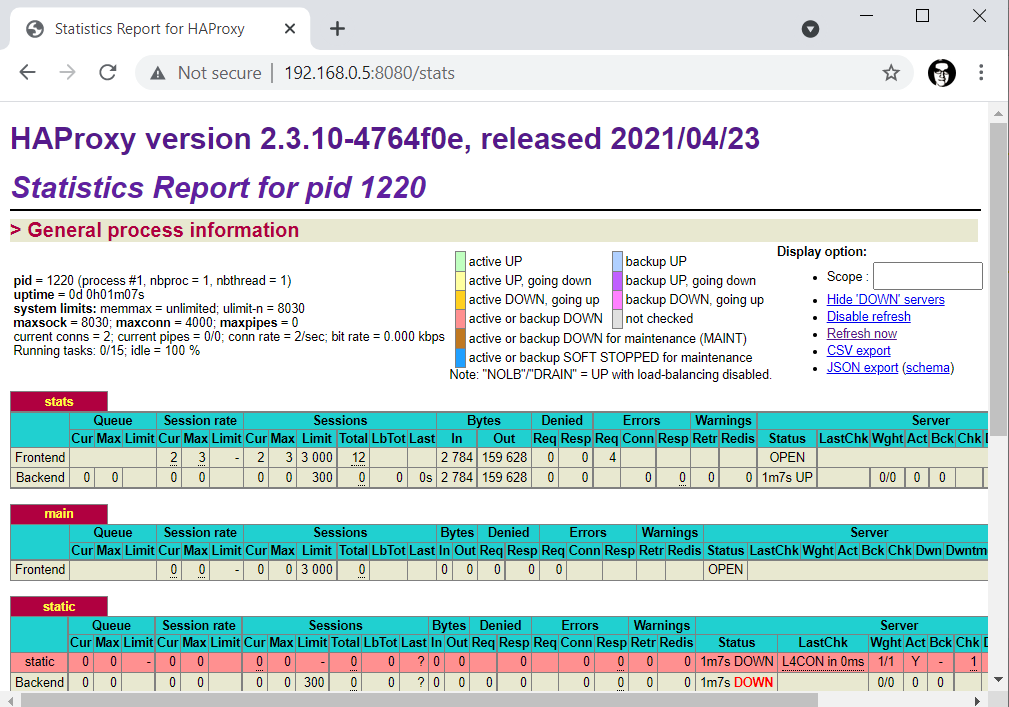Image resolution: width=1009 pixels, height=707 pixels.
Task: Click Refresh now link
Action: (862, 334)
